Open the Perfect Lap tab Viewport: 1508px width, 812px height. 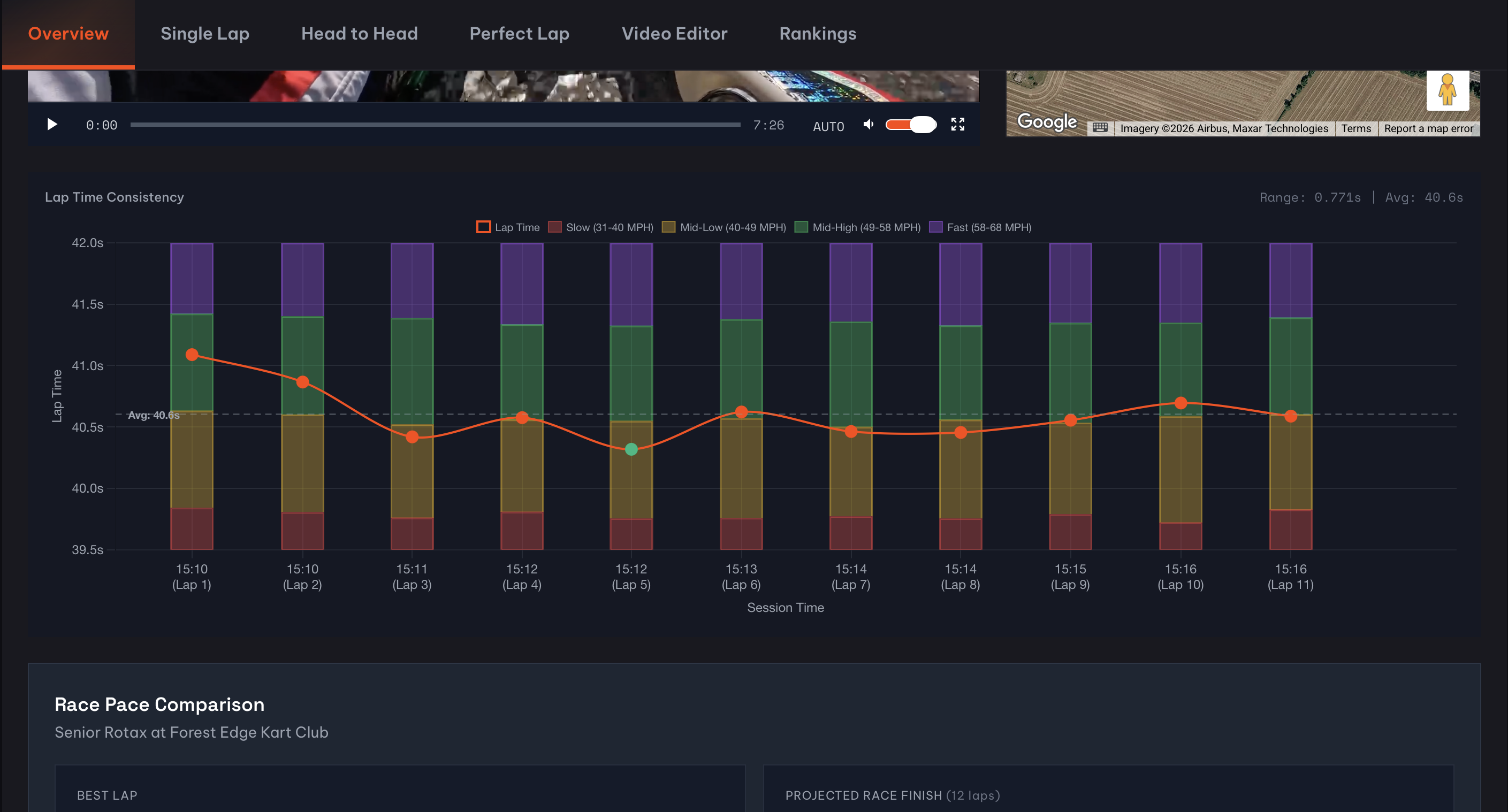coord(519,34)
